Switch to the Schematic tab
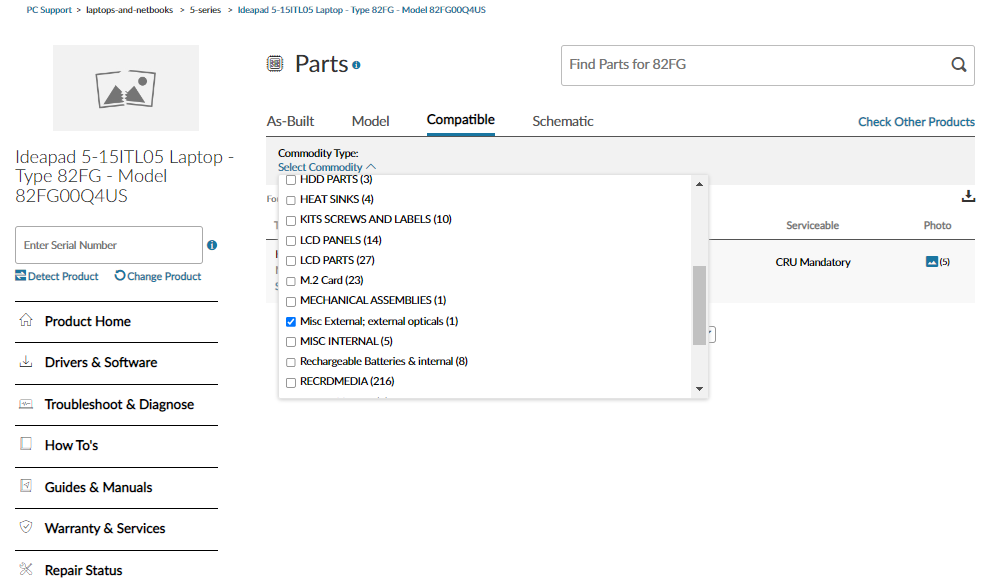 click(563, 121)
